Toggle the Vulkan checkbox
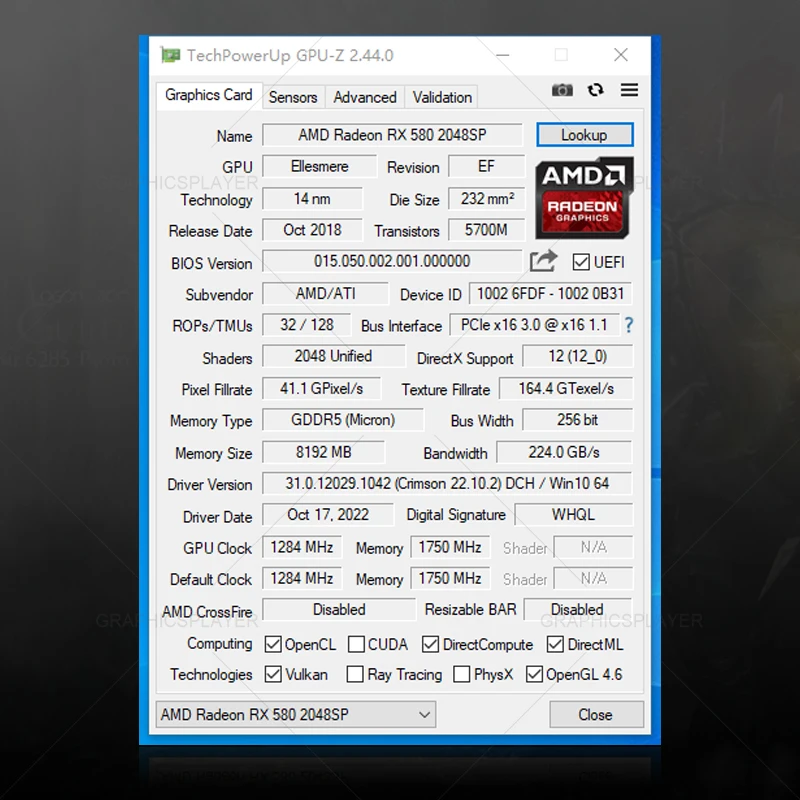 [x=273, y=674]
